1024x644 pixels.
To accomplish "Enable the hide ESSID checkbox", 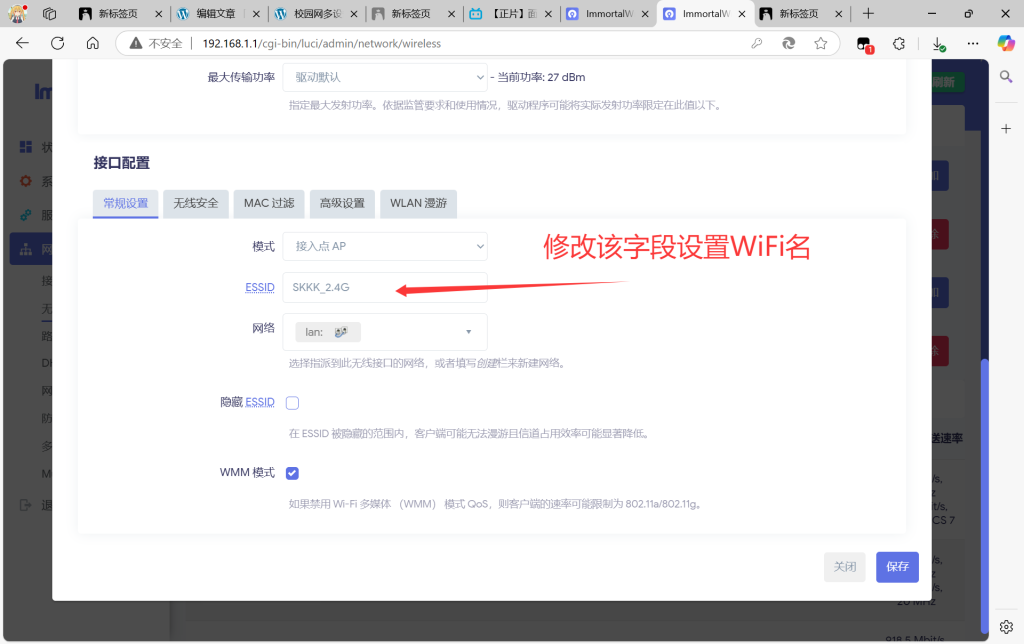I will pyautogui.click(x=292, y=403).
